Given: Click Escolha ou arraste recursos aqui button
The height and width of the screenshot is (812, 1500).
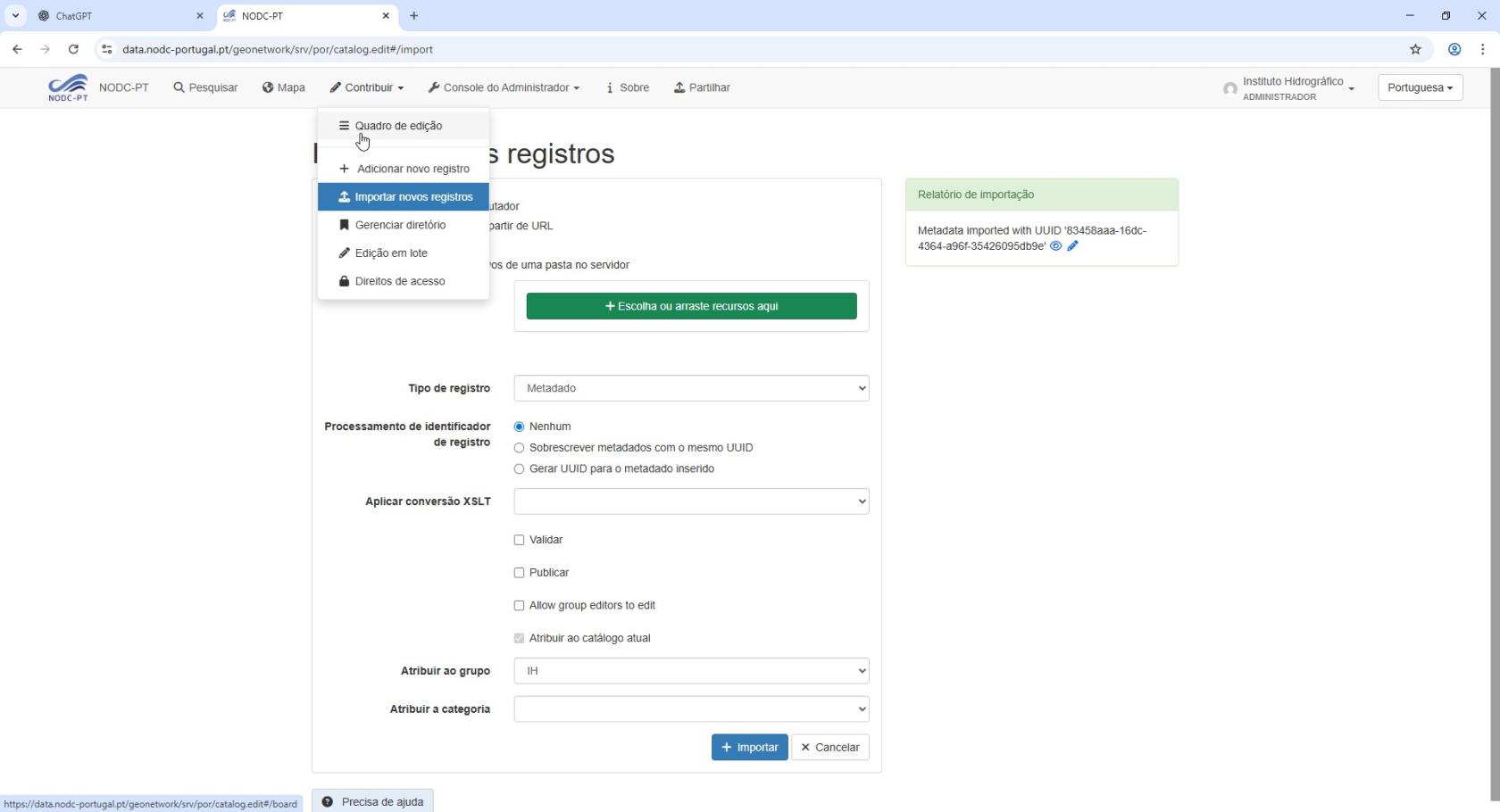Looking at the screenshot, I should pos(691,306).
